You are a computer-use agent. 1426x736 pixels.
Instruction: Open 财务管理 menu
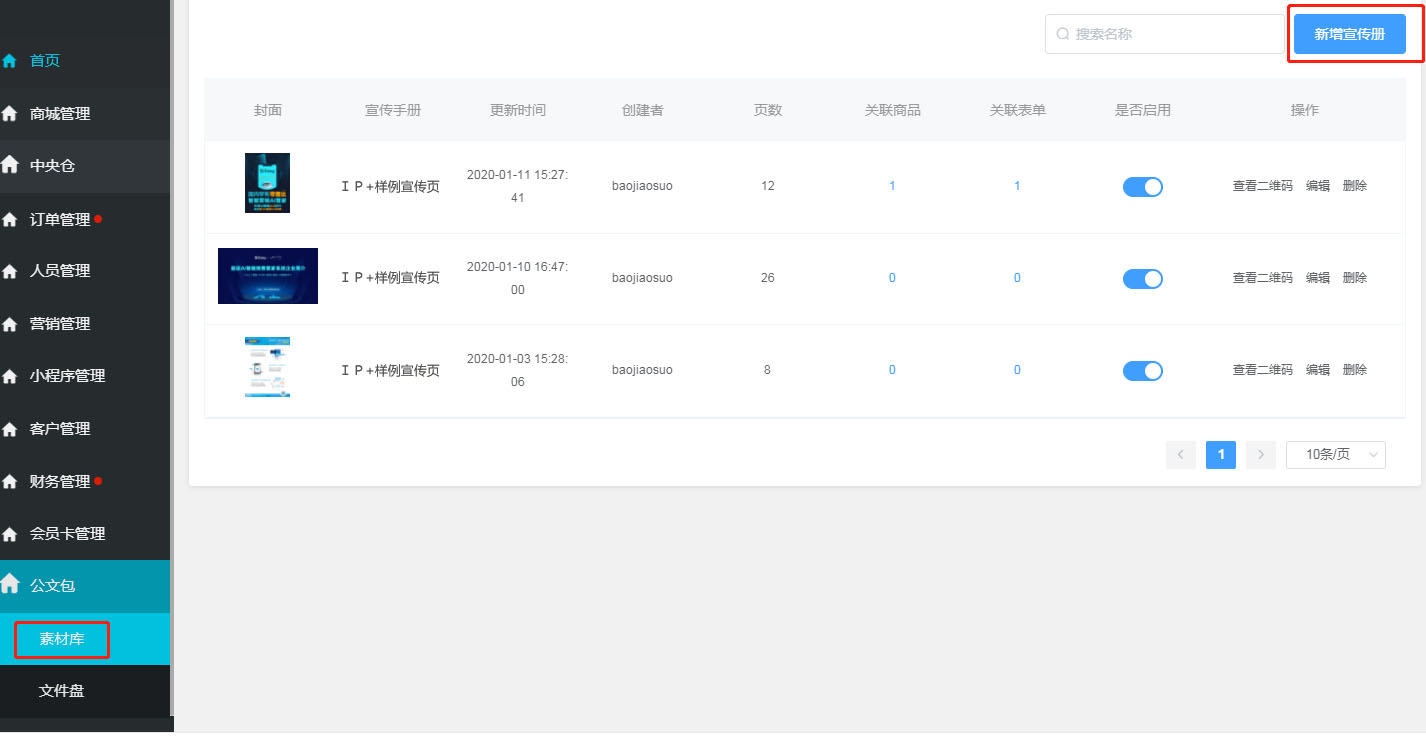(x=85, y=481)
